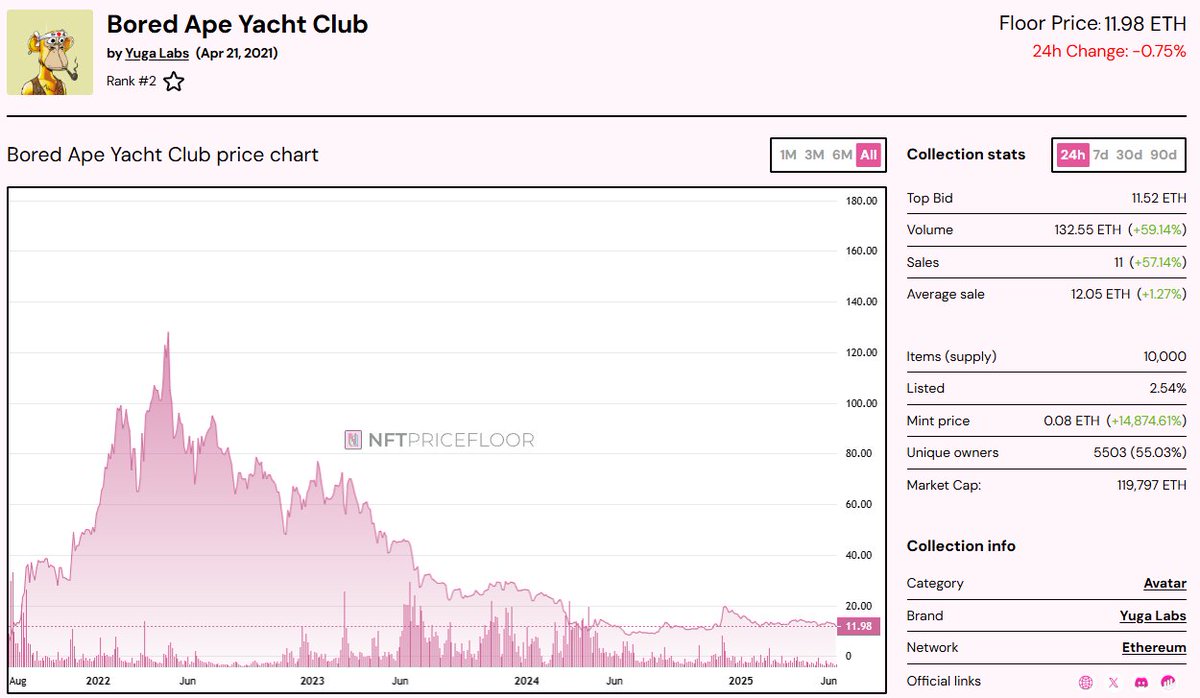The width and height of the screenshot is (1200, 698).
Task: Switch collection stats to 7d
Action: (1100, 155)
